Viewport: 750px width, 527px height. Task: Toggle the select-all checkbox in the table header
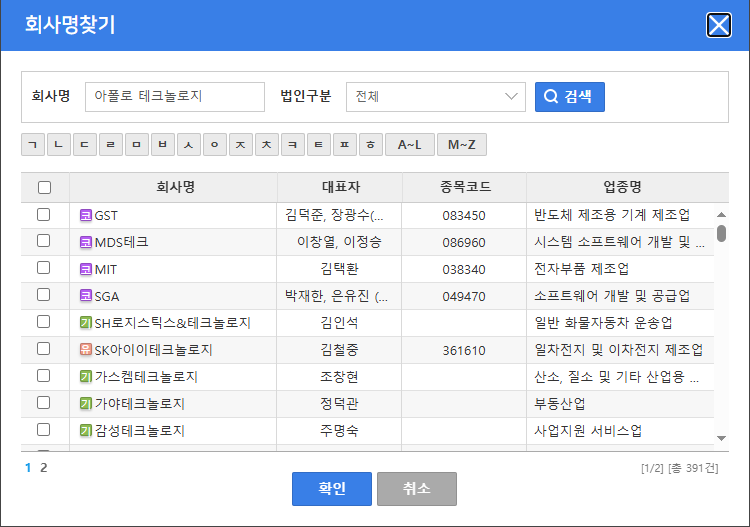point(44,187)
